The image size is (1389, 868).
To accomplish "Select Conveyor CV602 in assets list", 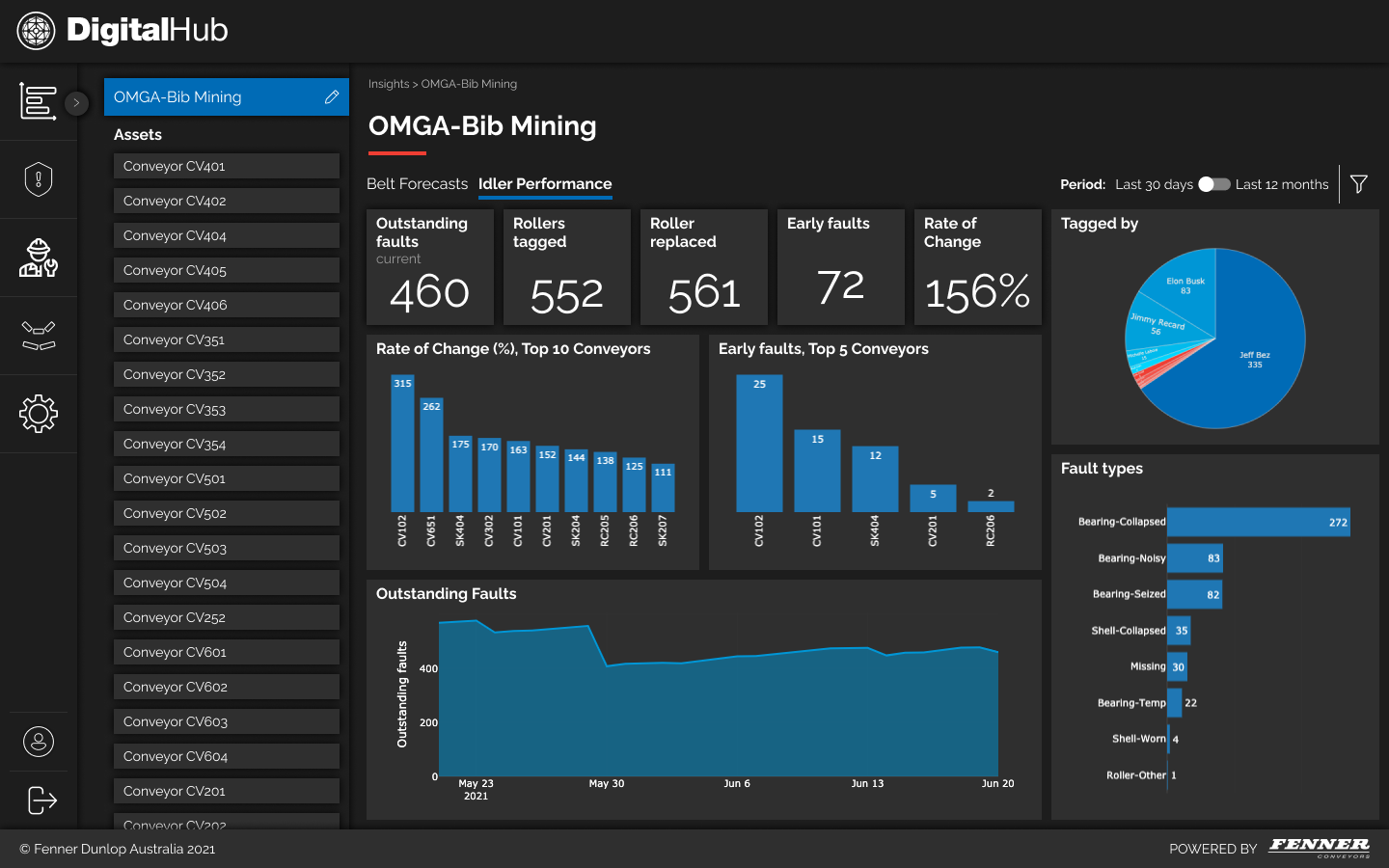I will tap(227, 687).
